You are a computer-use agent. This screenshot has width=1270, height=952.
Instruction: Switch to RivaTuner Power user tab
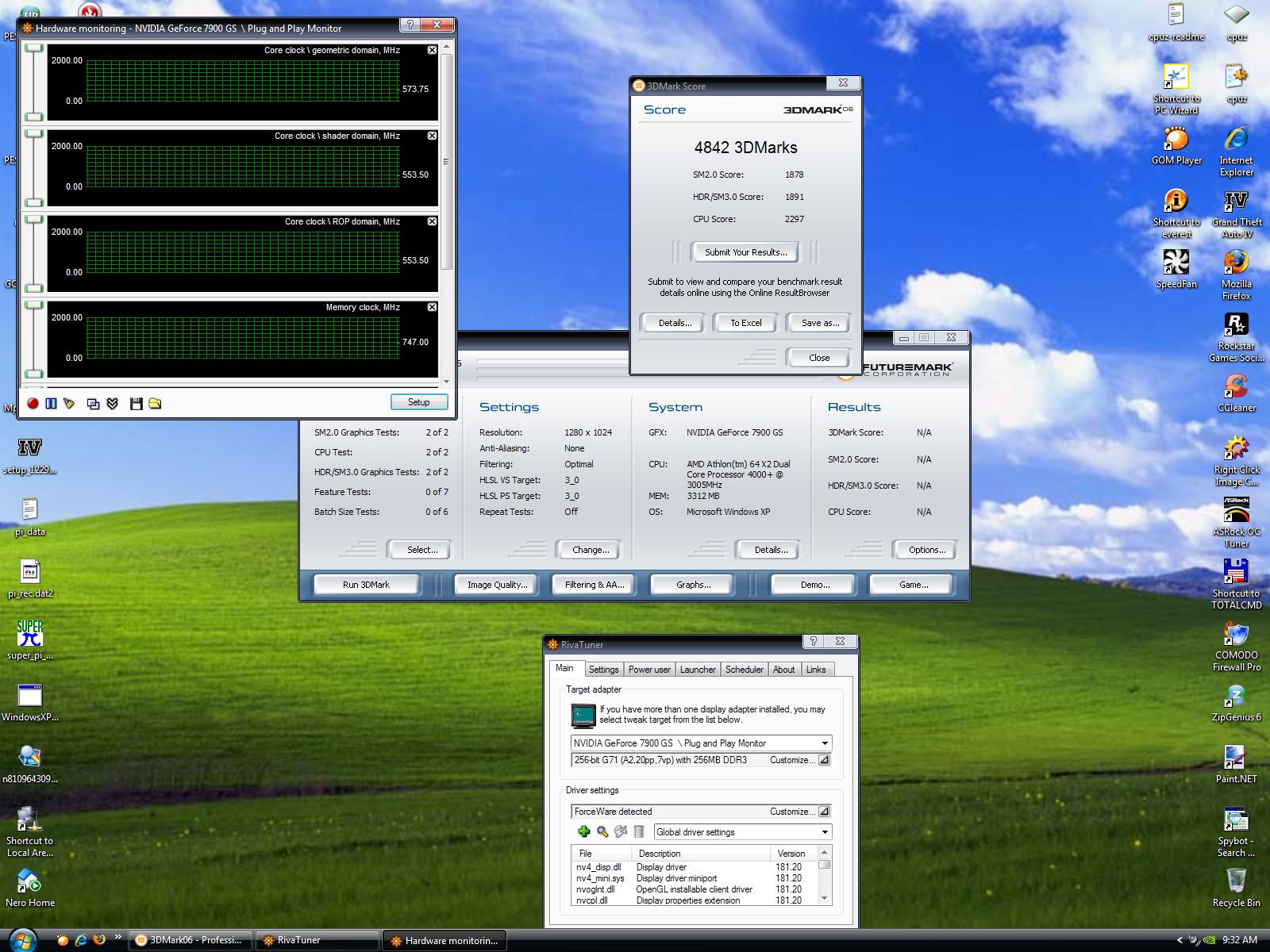coord(649,670)
